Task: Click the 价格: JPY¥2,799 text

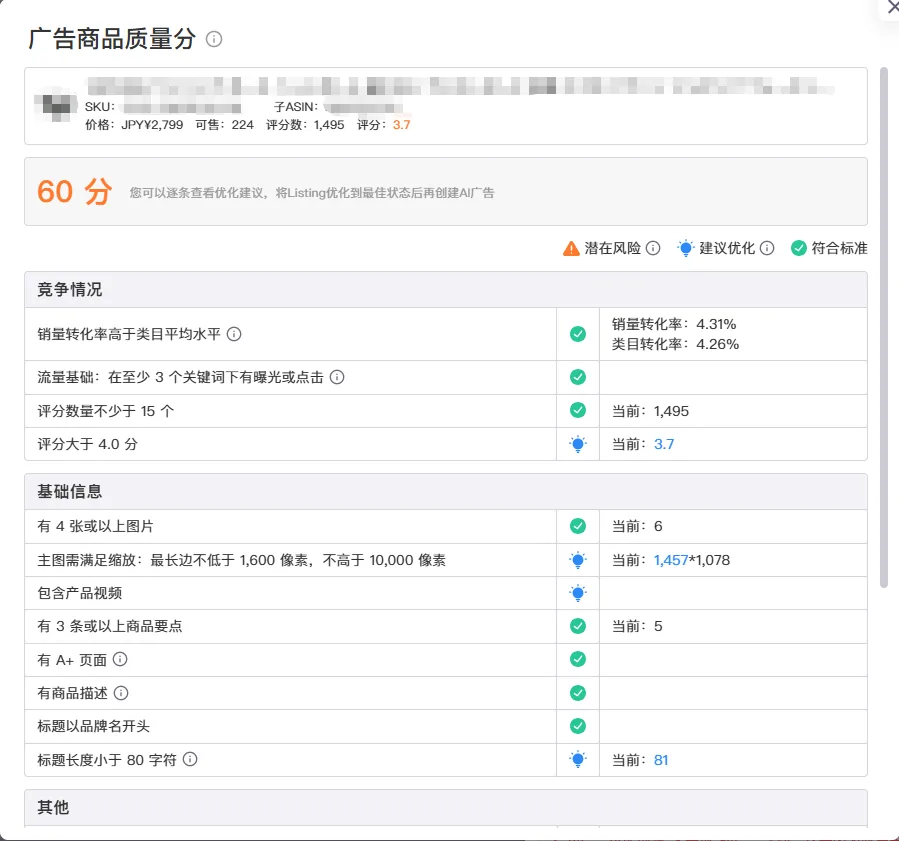Action: [134, 124]
